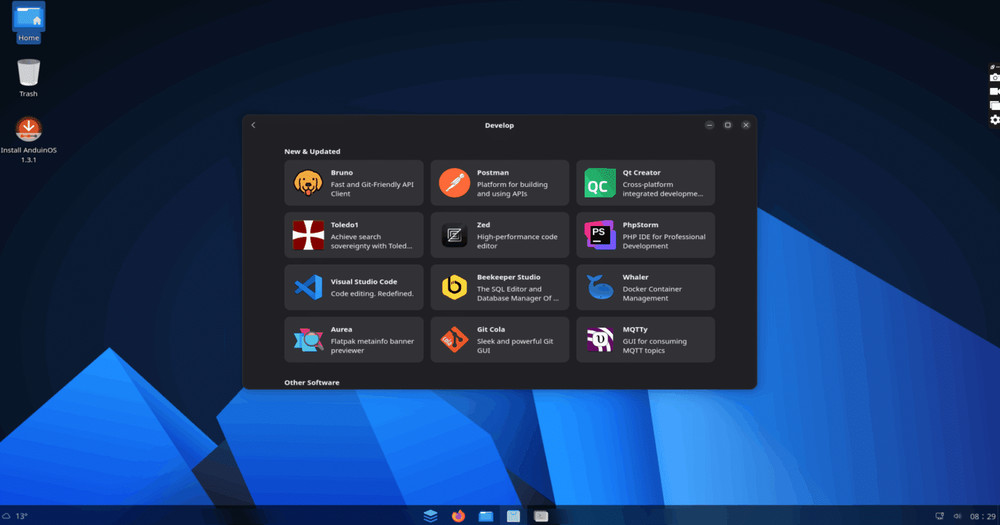Open the side panel folder icon

pos(994,105)
